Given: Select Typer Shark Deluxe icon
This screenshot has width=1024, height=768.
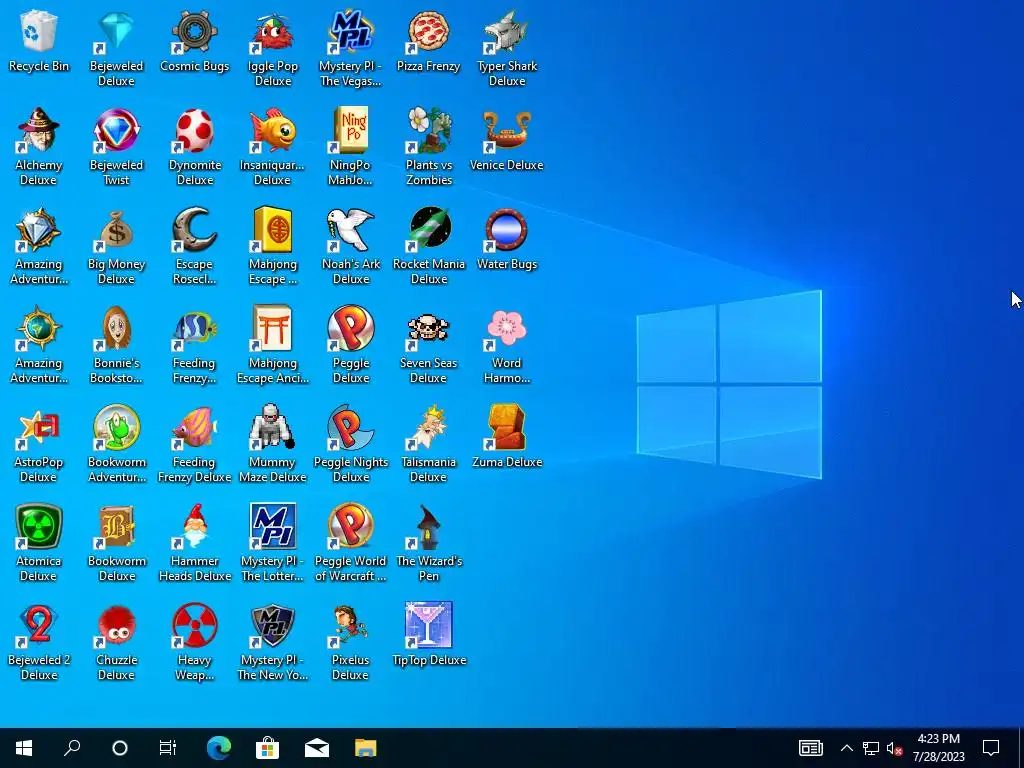Looking at the screenshot, I should pos(507,31).
